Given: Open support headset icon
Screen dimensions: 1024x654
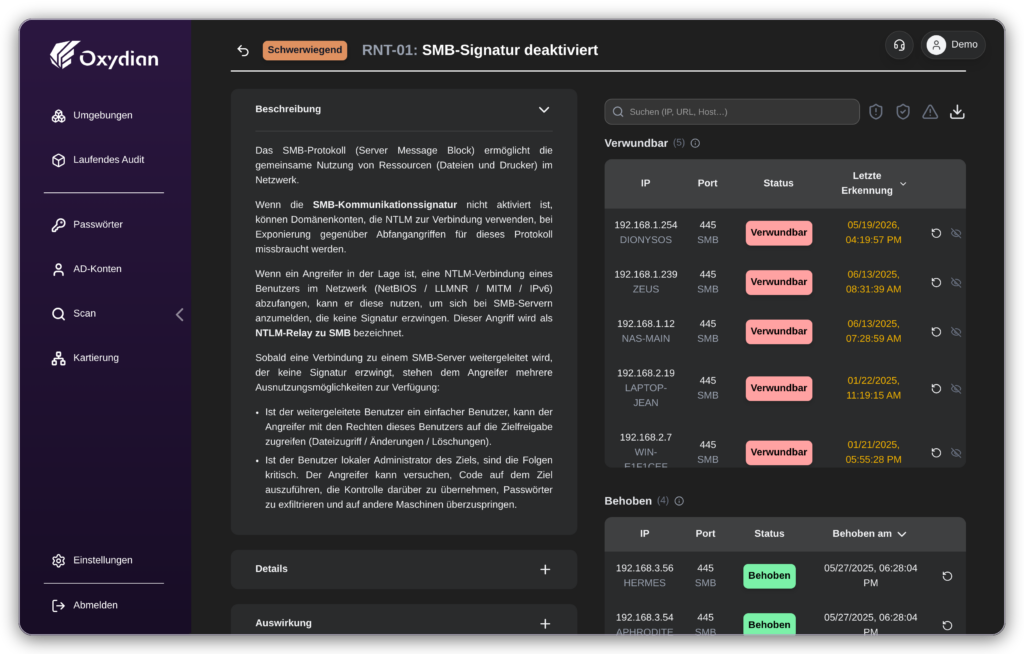Looking at the screenshot, I should pyautogui.click(x=899, y=44).
